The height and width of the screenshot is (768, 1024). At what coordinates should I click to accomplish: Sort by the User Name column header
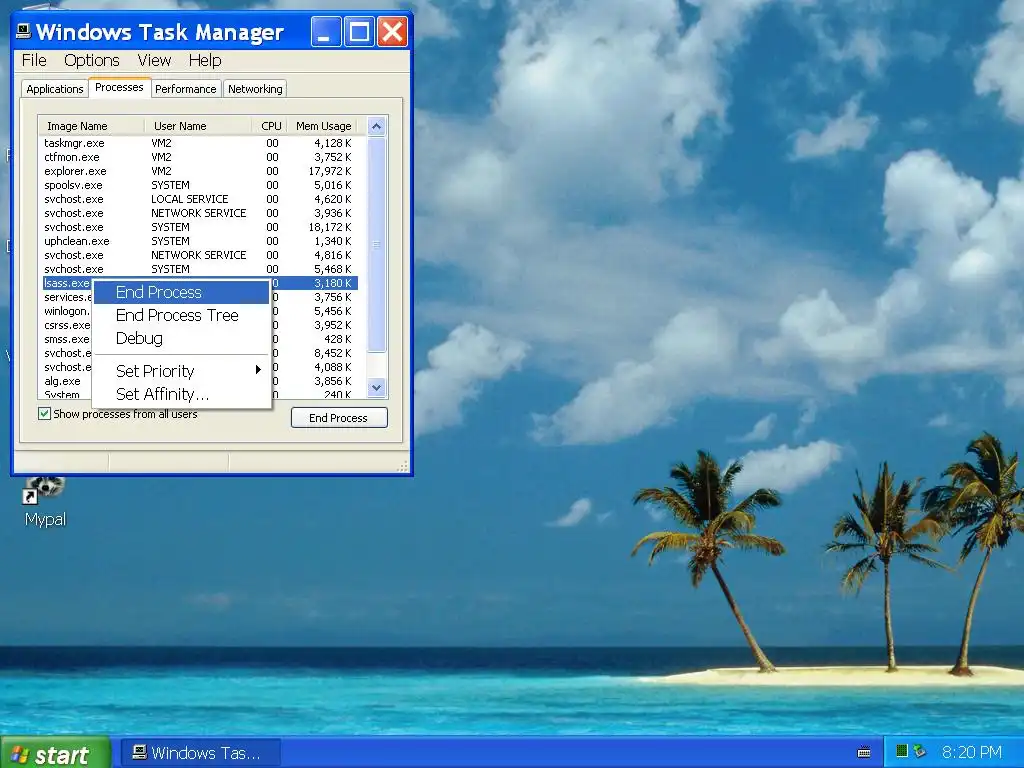click(x=198, y=126)
